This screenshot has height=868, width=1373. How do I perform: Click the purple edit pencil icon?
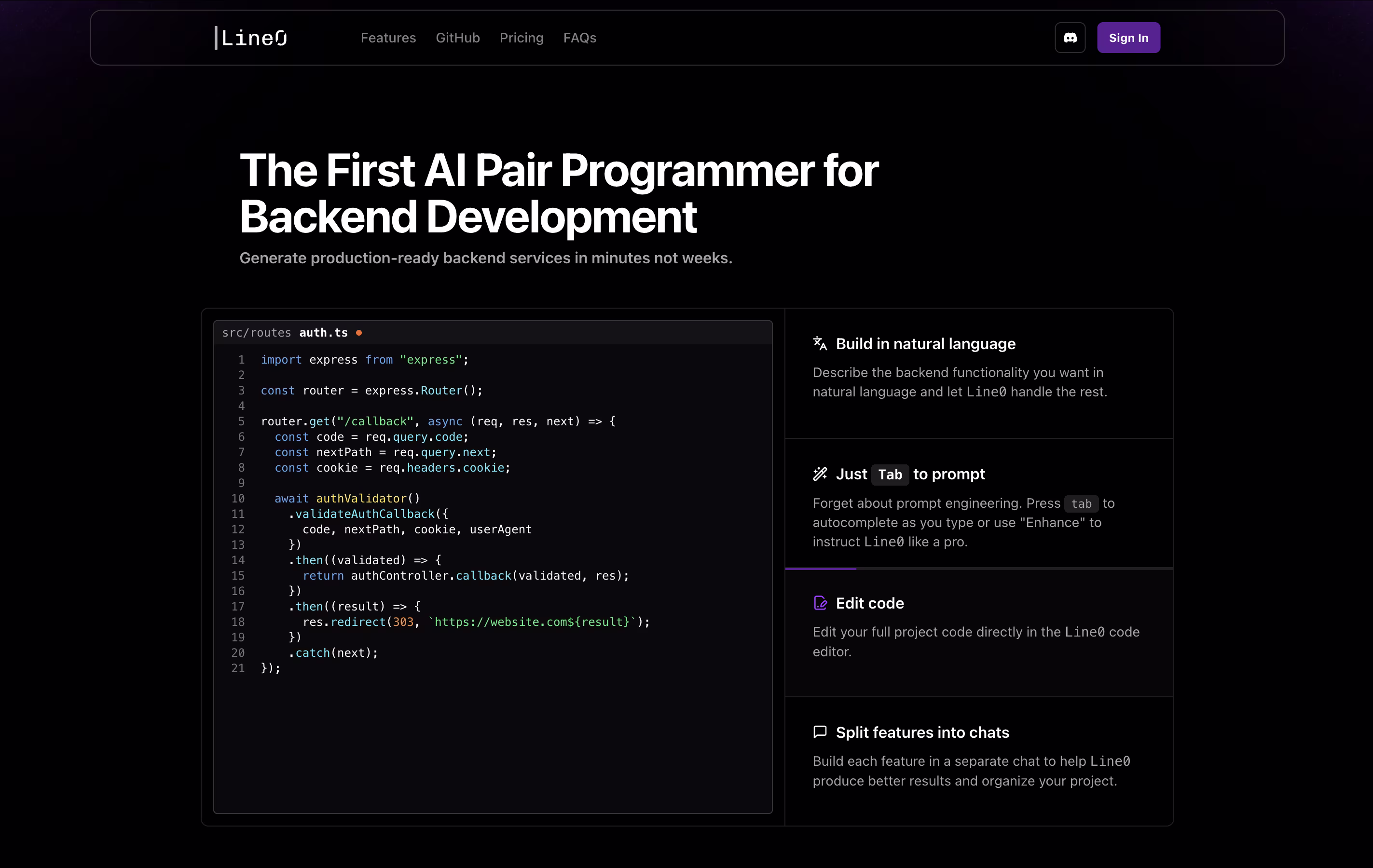click(819, 603)
